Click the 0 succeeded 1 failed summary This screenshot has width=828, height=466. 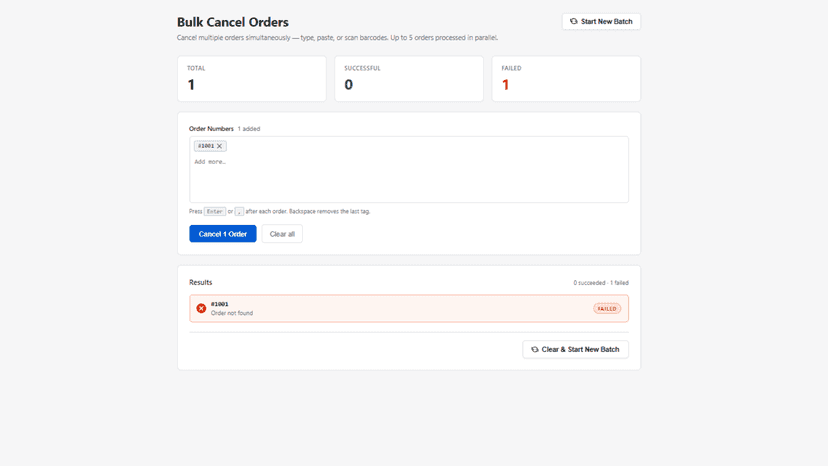(x=601, y=283)
